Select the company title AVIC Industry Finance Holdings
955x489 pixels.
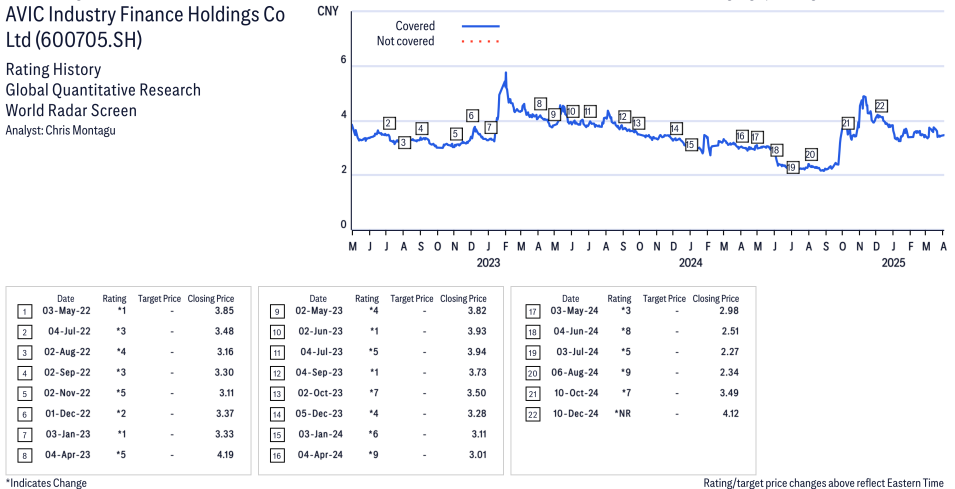click(x=145, y=26)
